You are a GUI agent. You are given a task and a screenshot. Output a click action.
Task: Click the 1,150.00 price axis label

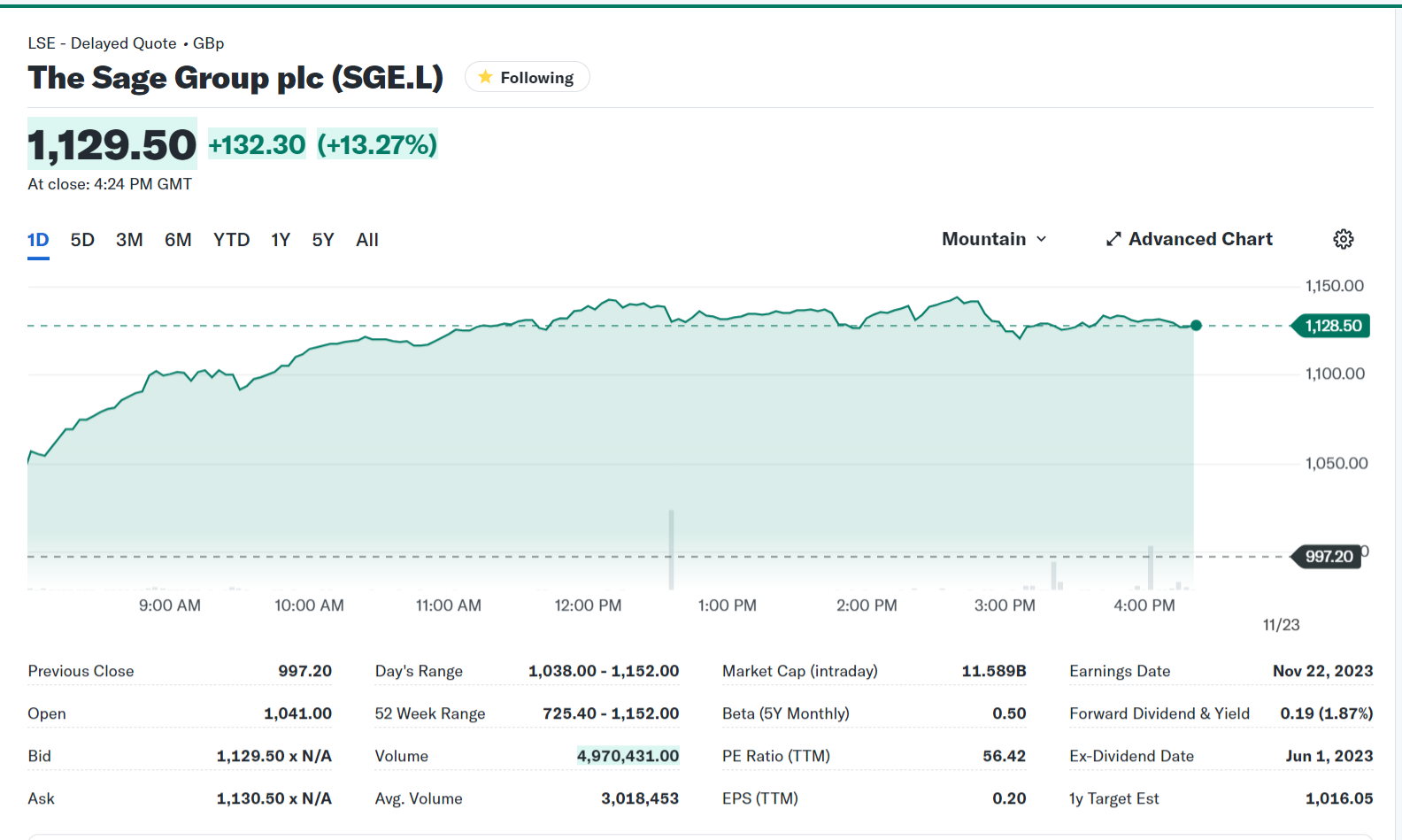click(x=1335, y=286)
